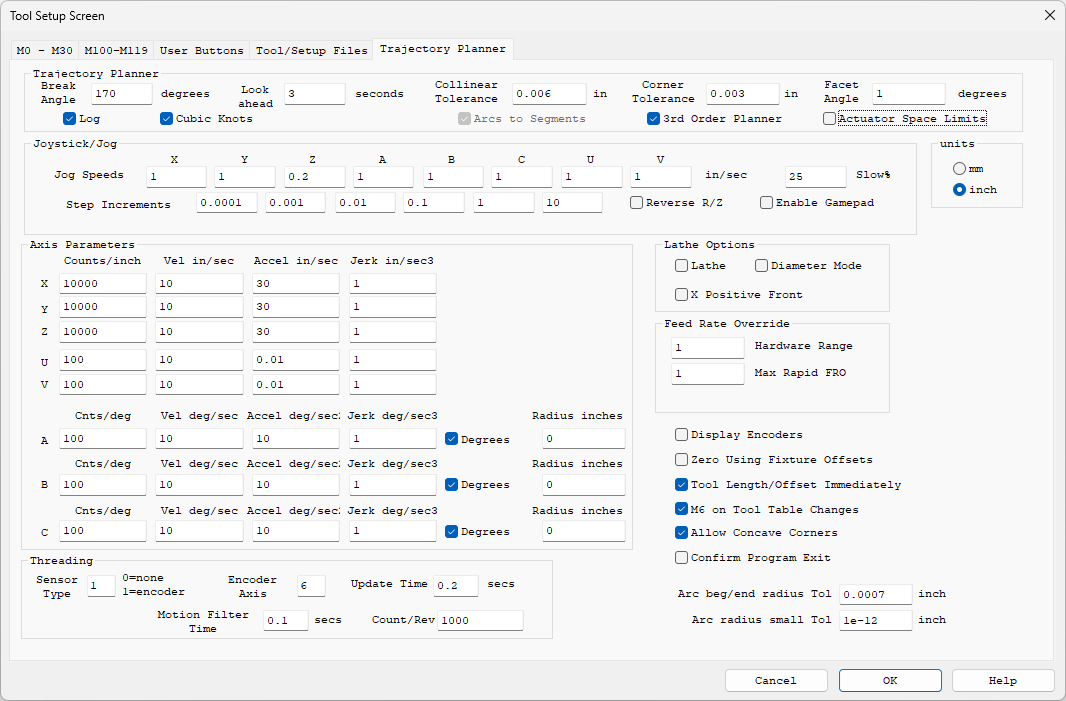Image resolution: width=1066 pixels, height=701 pixels.
Task: Click the V jog speed field
Action: pyautogui.click(x=661, y=177)
